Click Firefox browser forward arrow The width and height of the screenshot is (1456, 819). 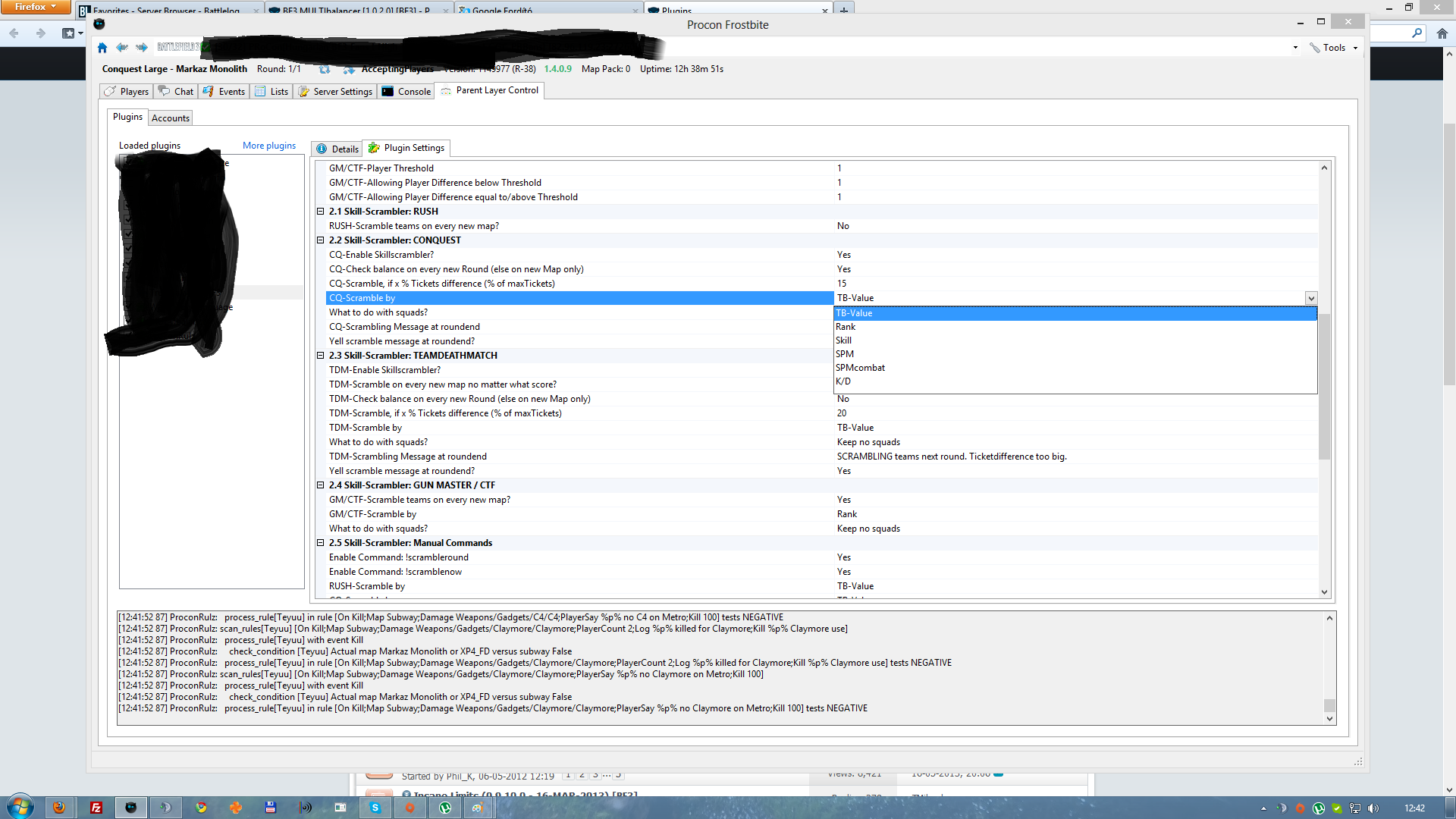tap(41, 33)
